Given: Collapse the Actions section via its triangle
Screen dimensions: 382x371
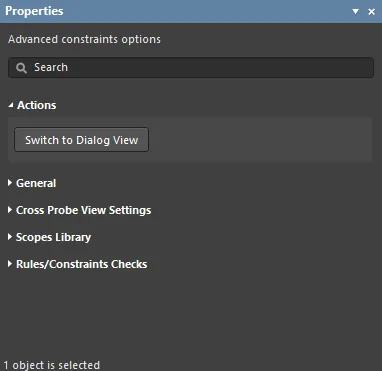Looking at the screenshot, I should (11, 105).
